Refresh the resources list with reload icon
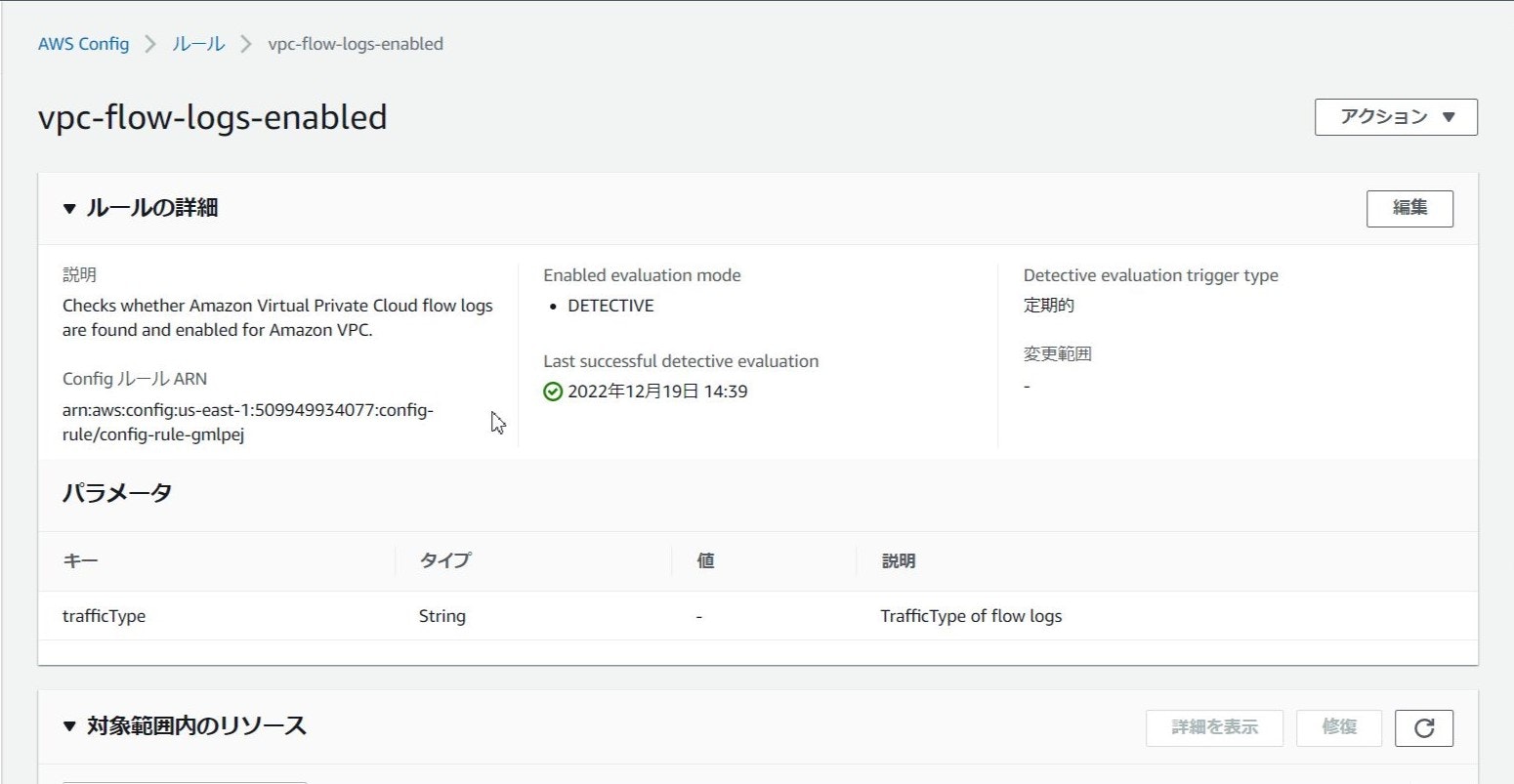The image size is (1514, 784). click(1424, 727)
